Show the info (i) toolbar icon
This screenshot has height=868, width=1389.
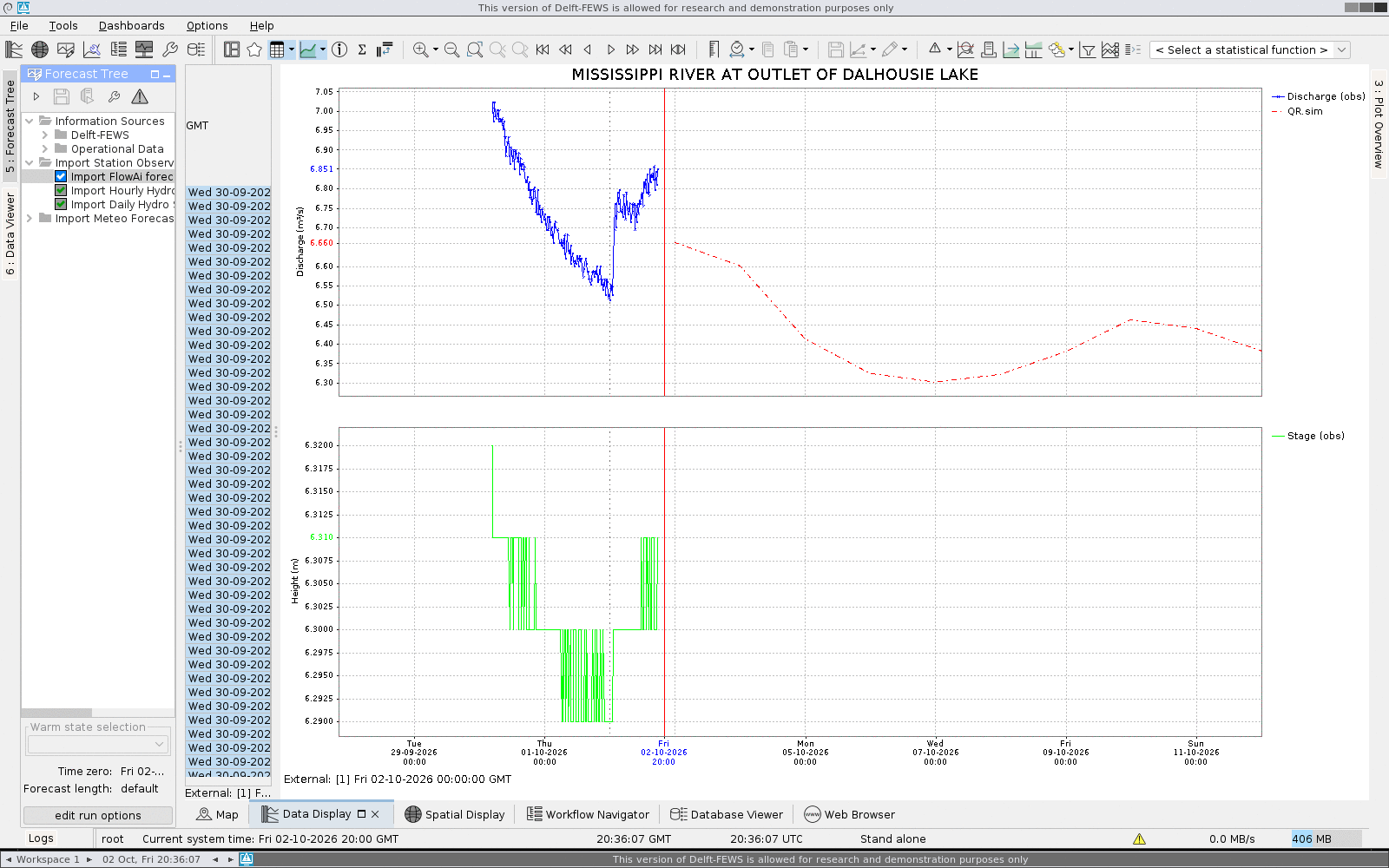339,49
